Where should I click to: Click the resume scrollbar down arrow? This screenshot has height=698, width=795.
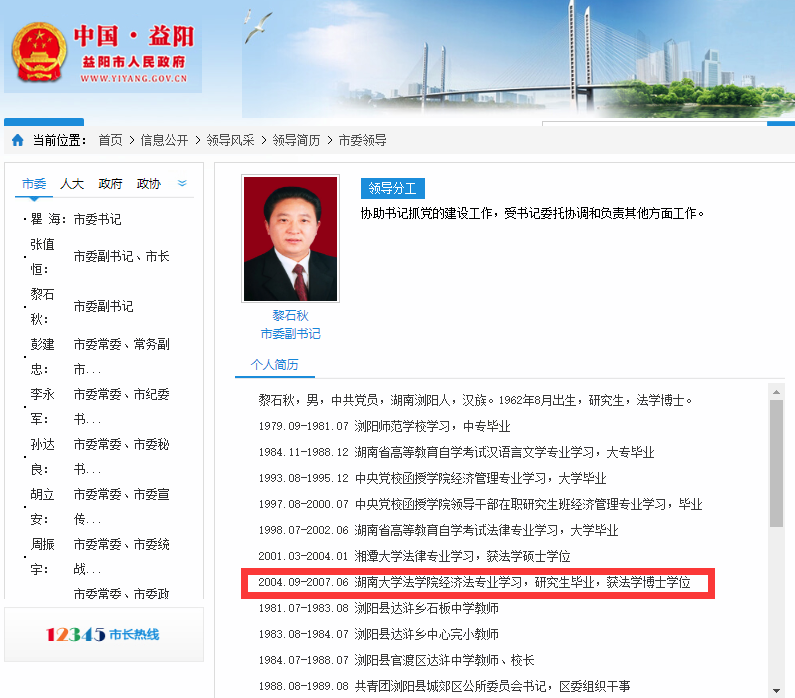(x=776, y=688)
